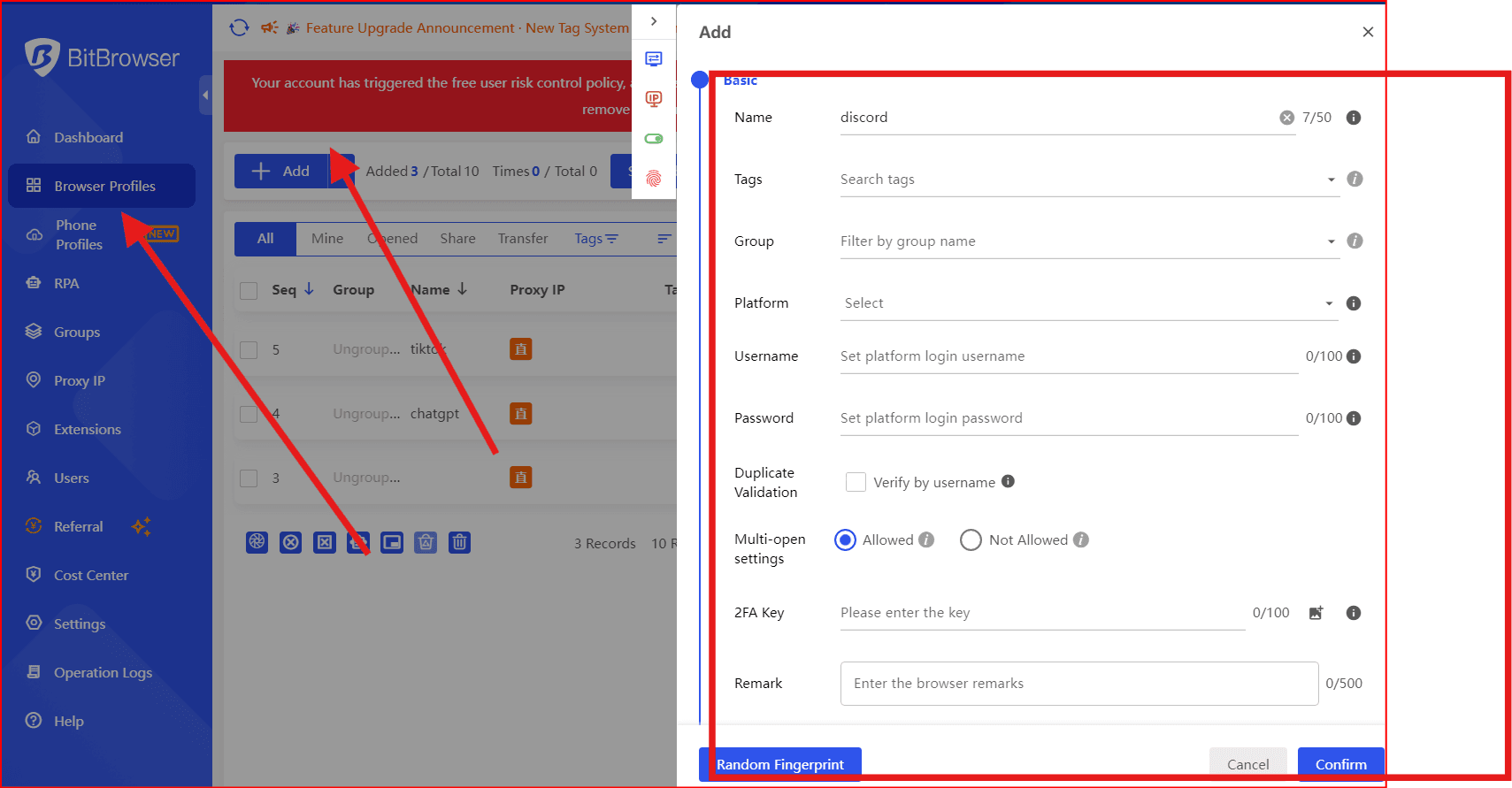The image size is (1512, 788).
Task: Click the 2FA Key image upload icon
Action: [x=1316, y=613]
